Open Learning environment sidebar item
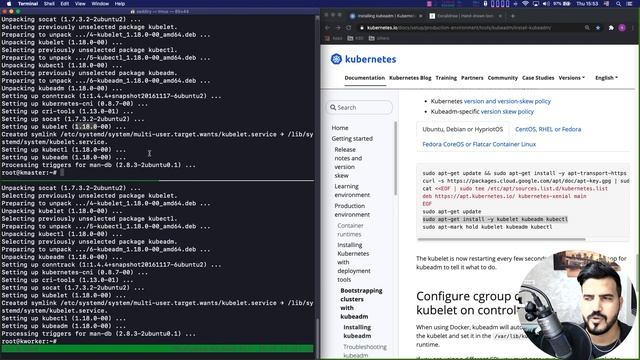This screenshot has width=640, height=360. [352, 191]
